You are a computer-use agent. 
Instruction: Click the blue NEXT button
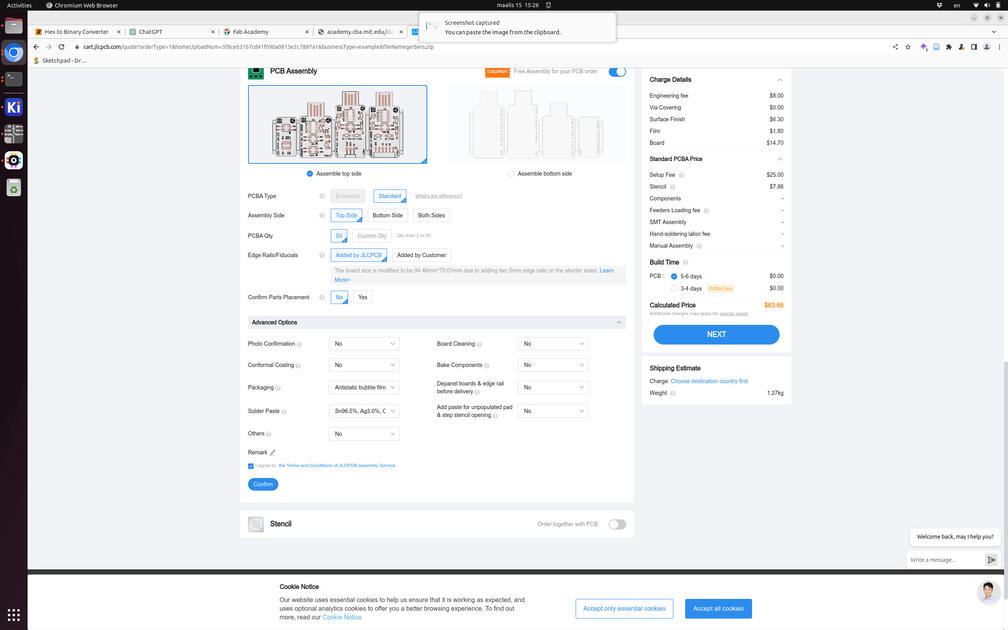[716, 334]
